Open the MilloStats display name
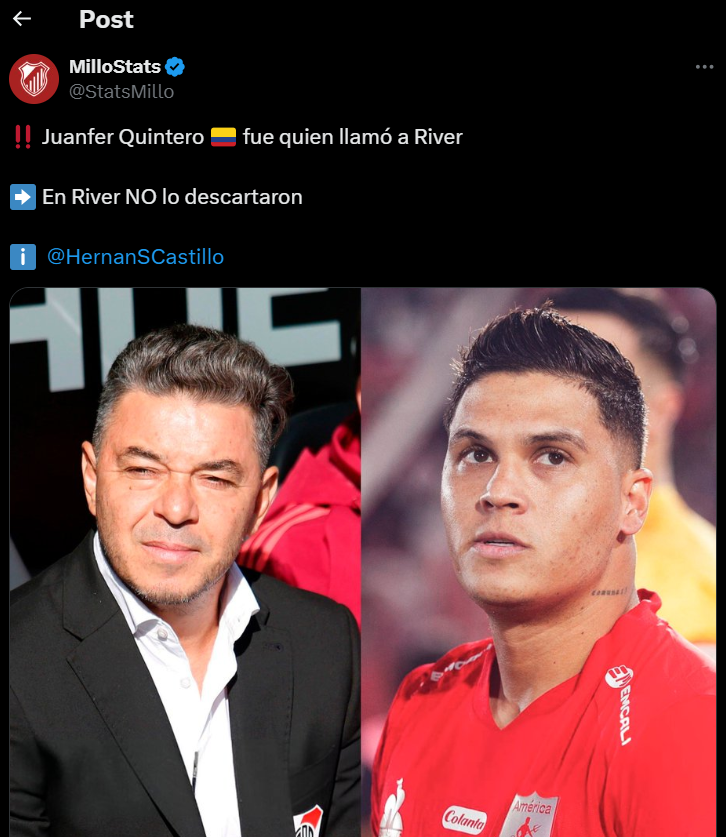Image resolution: width=726 pixels, height=837 pixels. [x=115, y=67]
